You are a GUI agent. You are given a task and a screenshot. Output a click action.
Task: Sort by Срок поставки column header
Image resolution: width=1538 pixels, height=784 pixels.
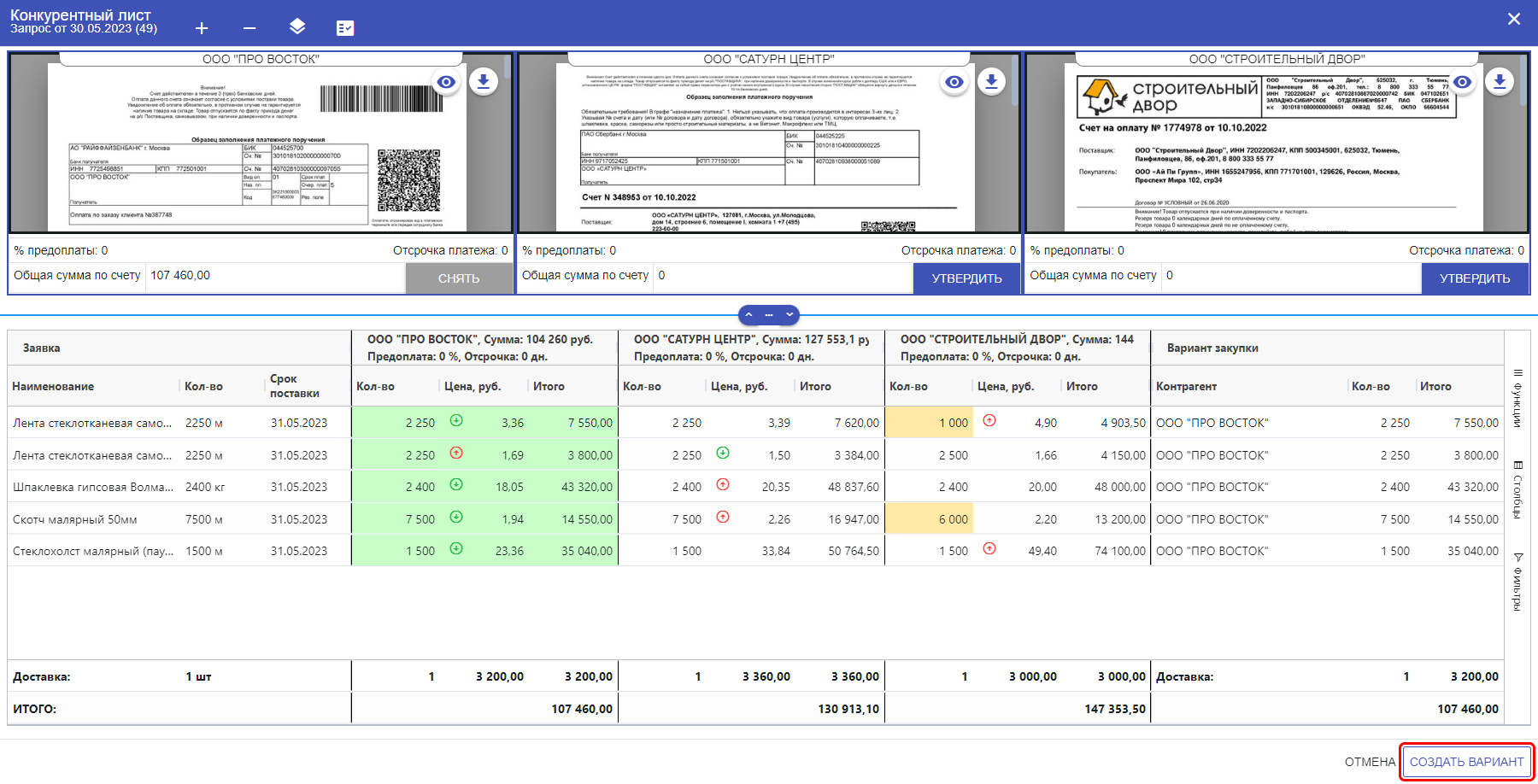point(295,386)
